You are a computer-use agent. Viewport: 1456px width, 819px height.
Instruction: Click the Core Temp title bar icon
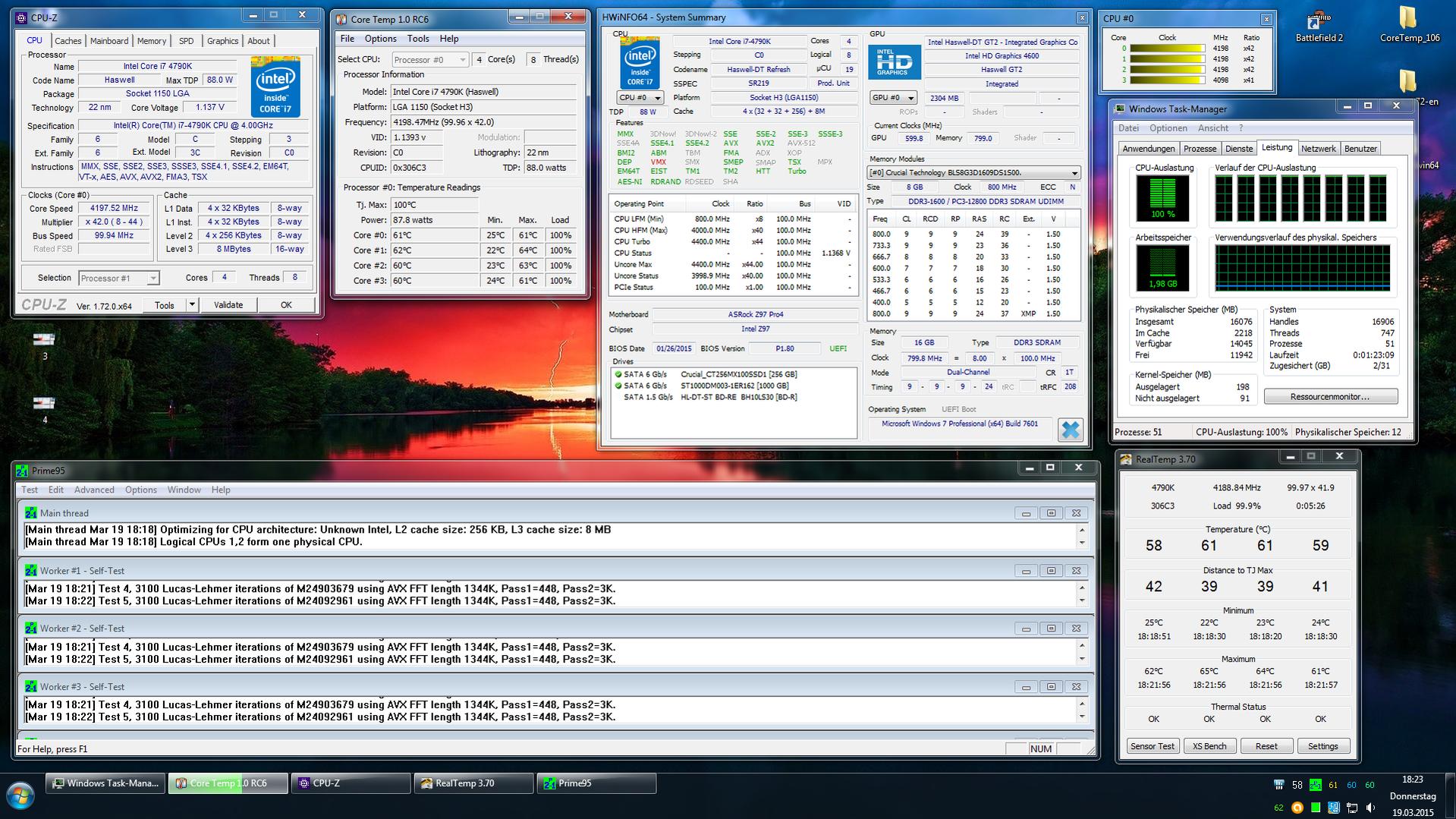point(341,19)
